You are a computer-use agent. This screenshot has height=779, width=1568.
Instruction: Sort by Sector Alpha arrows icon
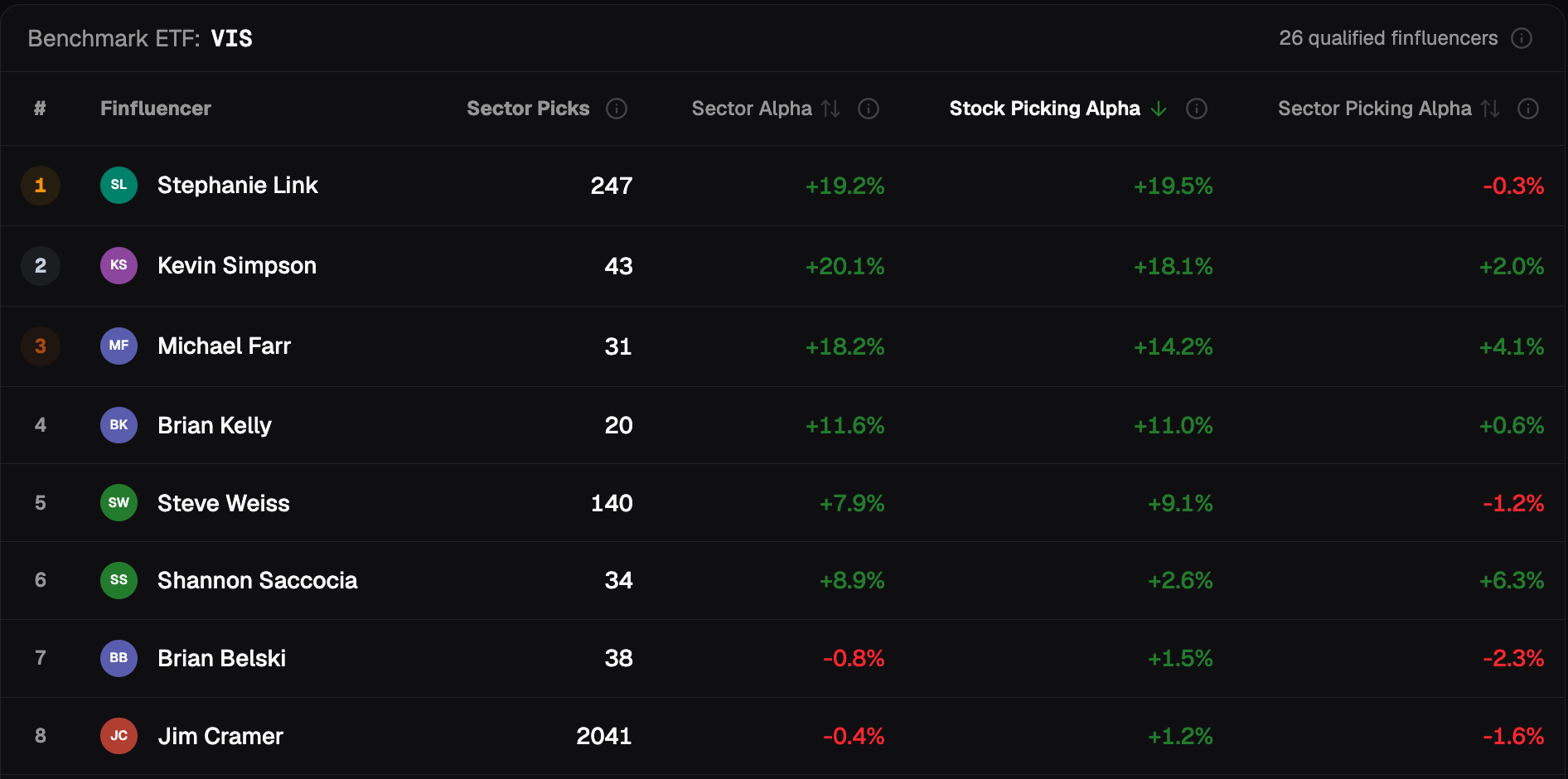coord(830,109)
